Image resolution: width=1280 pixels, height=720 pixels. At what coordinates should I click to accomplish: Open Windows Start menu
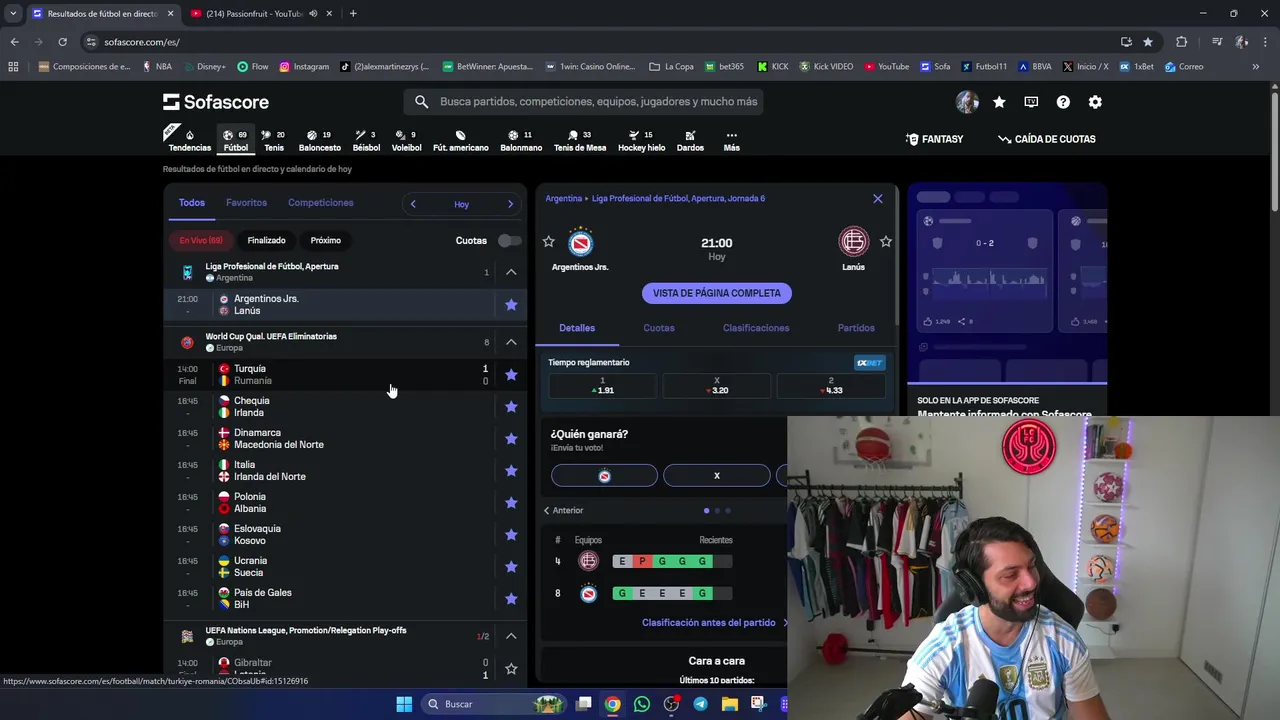pos(404,704)
